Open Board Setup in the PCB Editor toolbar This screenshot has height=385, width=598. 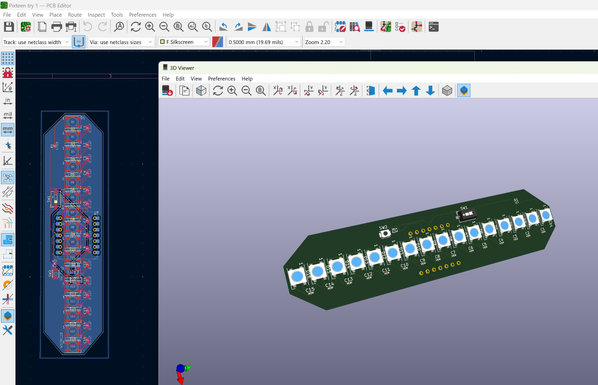tap(26, 27)
